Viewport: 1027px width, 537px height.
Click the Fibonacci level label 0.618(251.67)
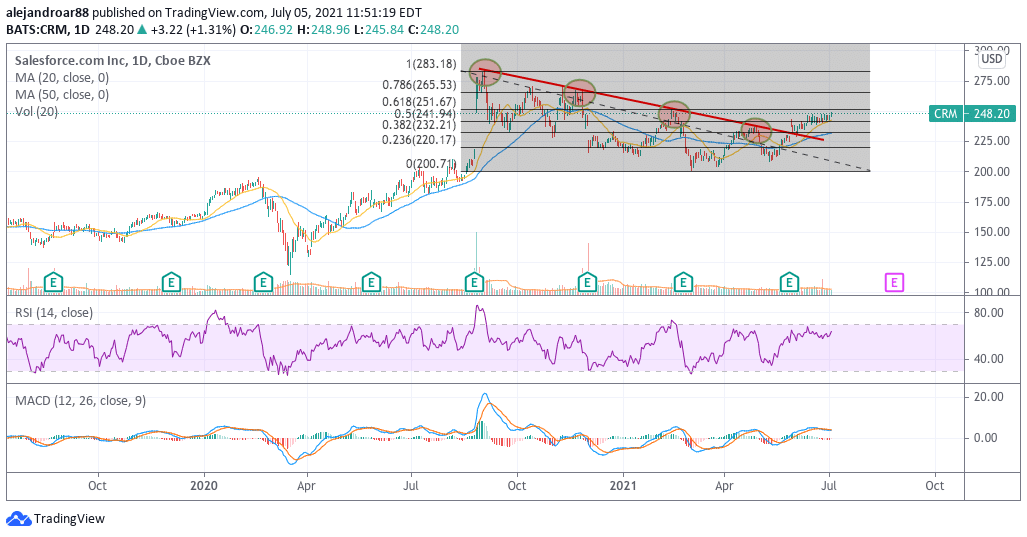(419, 102)
